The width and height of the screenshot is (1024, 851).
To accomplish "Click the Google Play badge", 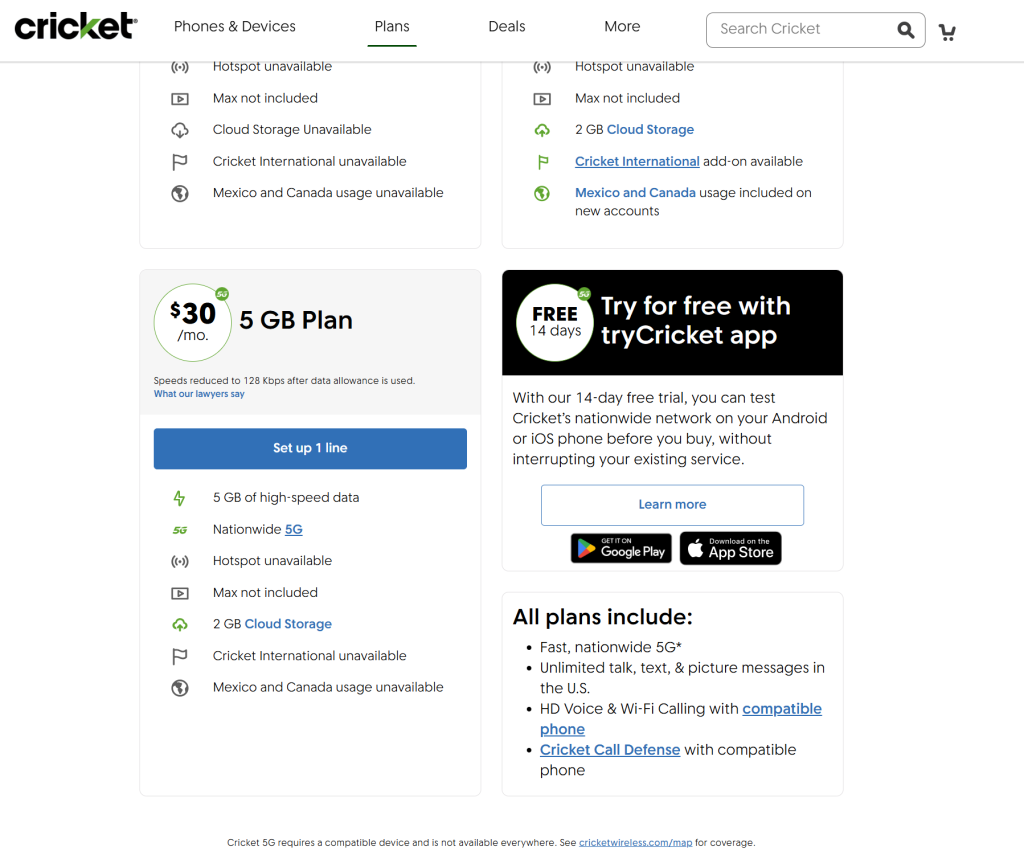I will (621, 549).
